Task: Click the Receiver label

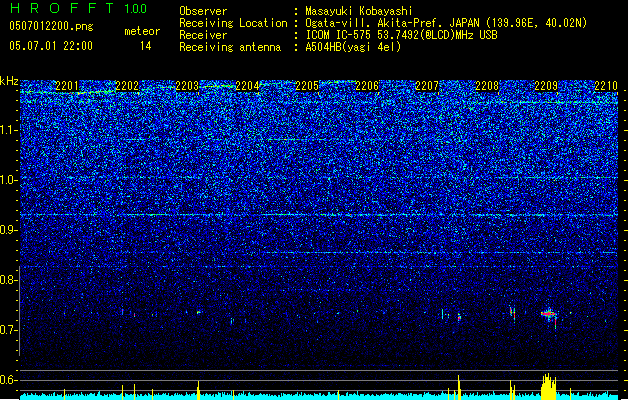Action: (203, 35)
